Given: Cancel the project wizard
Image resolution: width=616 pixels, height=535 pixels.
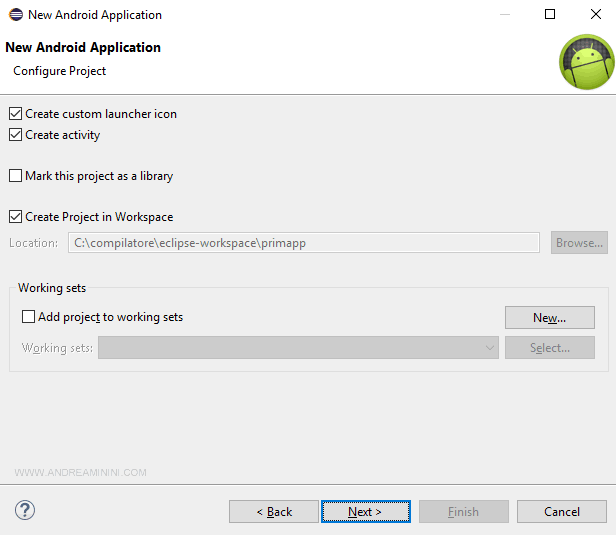Looking at the screenshot, I should click(561, 512).
